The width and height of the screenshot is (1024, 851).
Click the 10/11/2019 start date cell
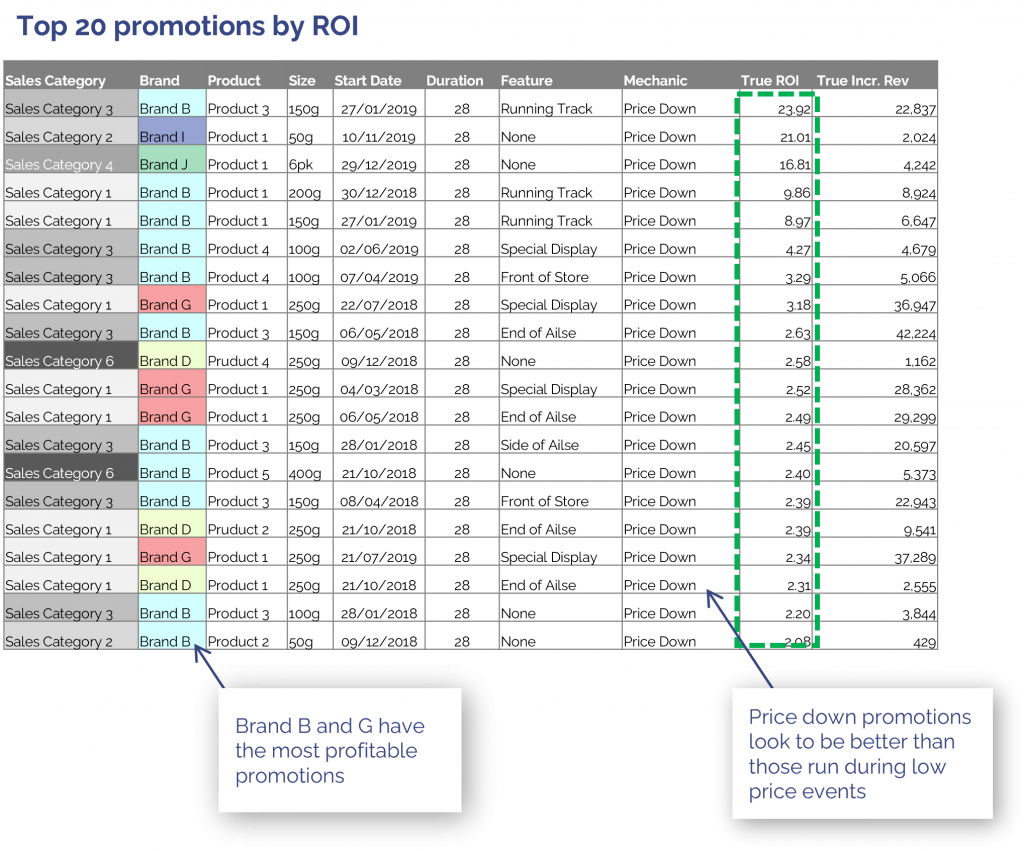(378, 137)
